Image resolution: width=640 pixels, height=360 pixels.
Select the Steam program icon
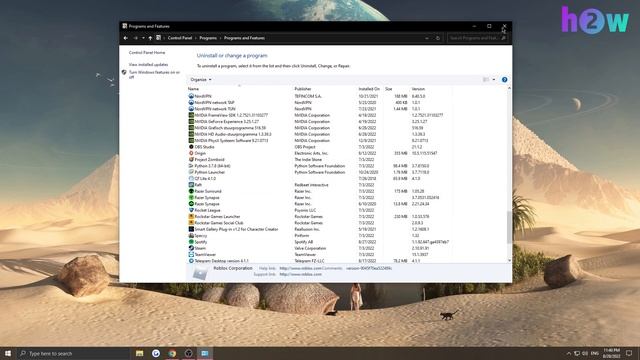coord(191,248)
